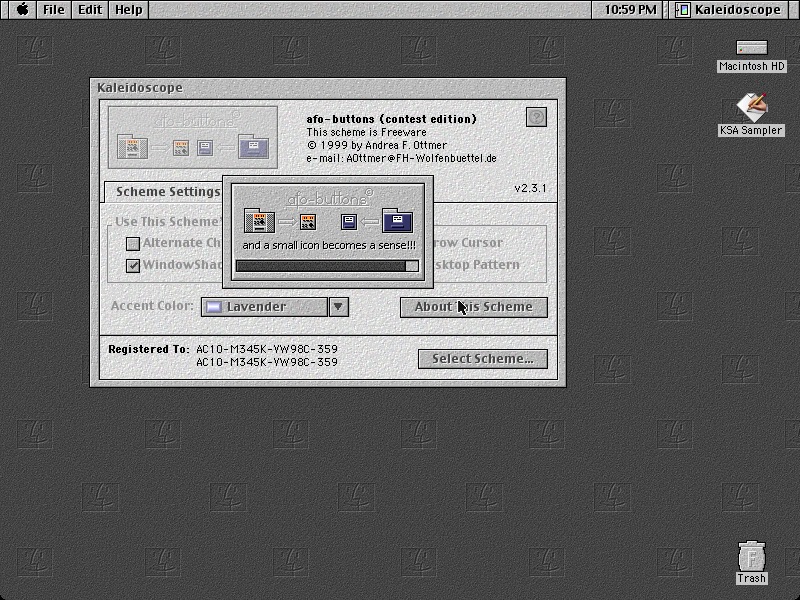Viewport: 800px width, 600px height.
Task: Click the light gray folder icon in splash
Action: coord(259,221)
